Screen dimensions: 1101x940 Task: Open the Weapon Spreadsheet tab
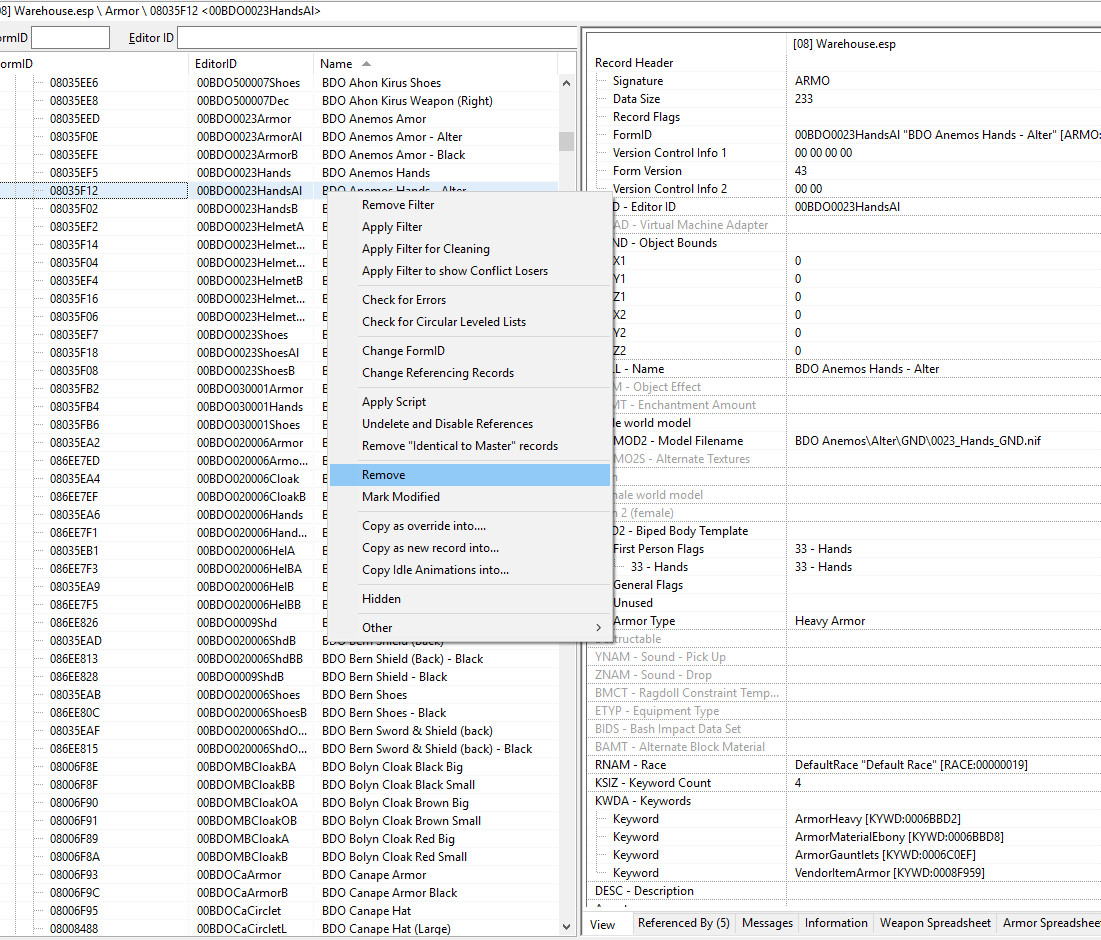tap(934, 923)
